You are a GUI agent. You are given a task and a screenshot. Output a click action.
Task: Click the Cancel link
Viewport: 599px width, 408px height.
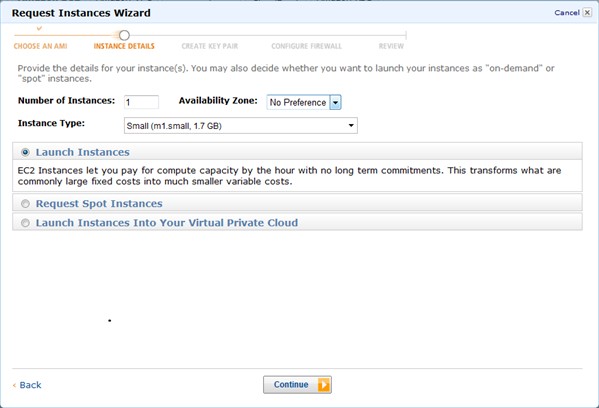567,13
